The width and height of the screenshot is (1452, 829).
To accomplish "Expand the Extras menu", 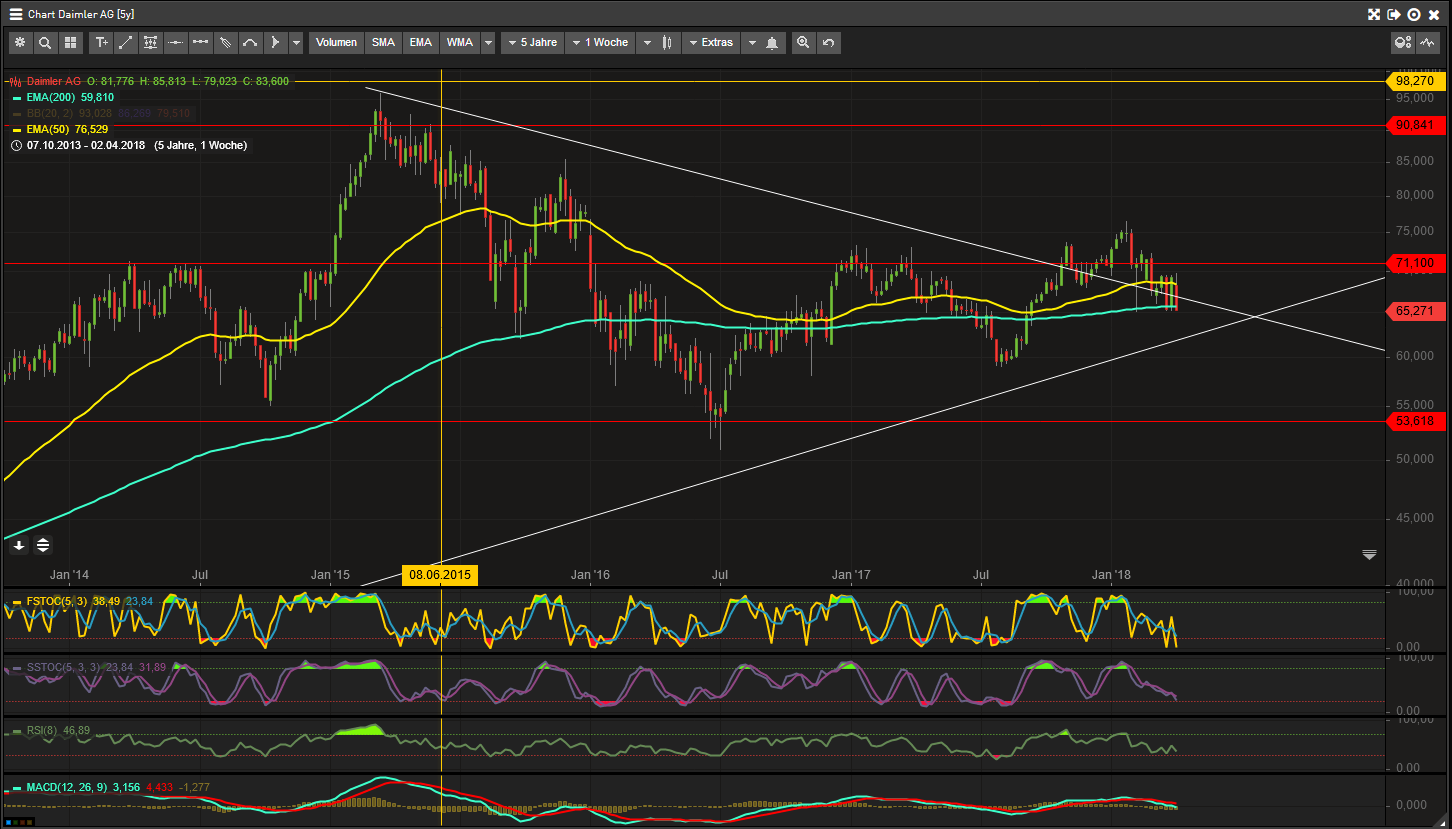I will click(x=710, y=42).
